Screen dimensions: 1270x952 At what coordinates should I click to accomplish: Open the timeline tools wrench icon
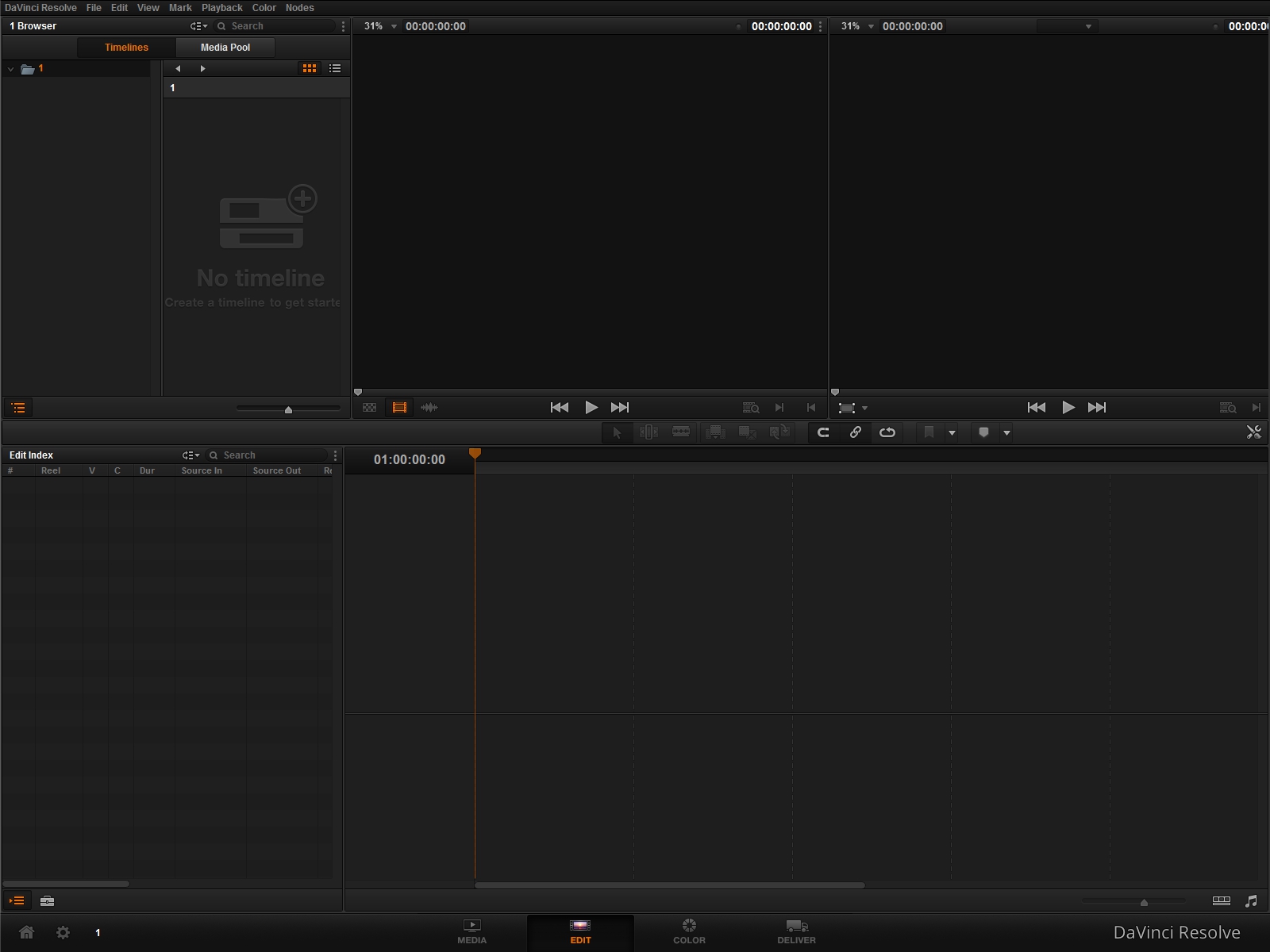(x=1253, y=432)
